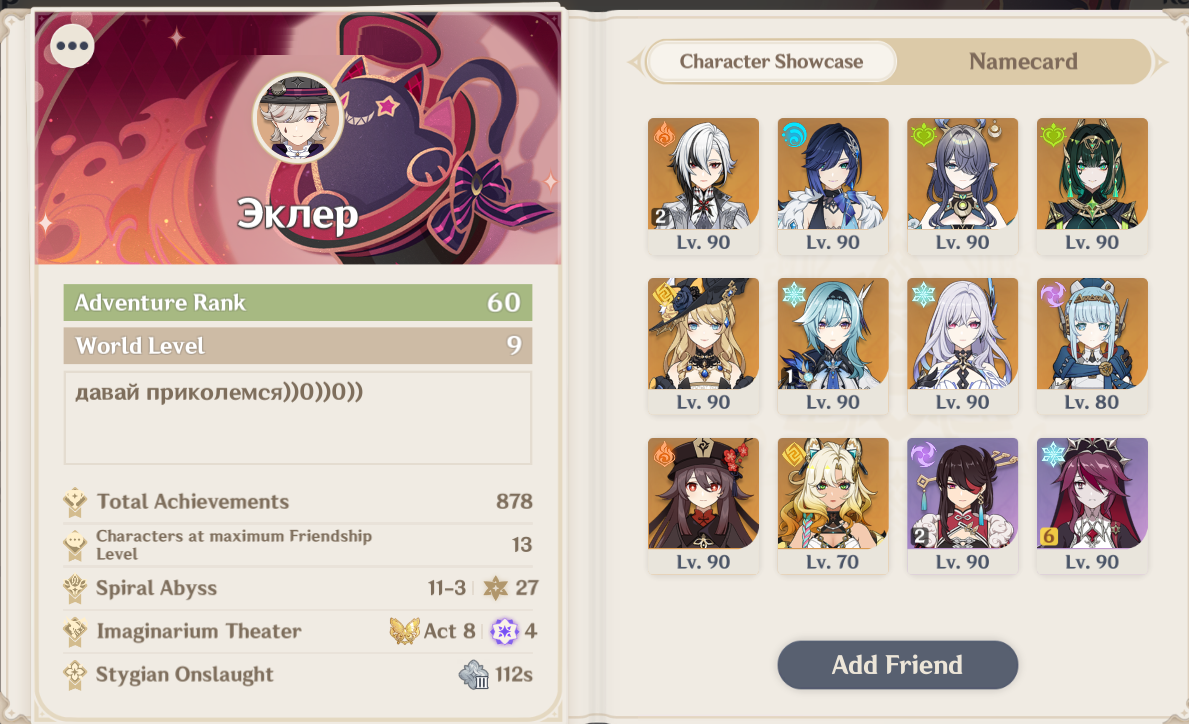Click the Imaginarium Theater butterfly medal icon
This screenshot has height=724, width=1189.
[404, 631]
